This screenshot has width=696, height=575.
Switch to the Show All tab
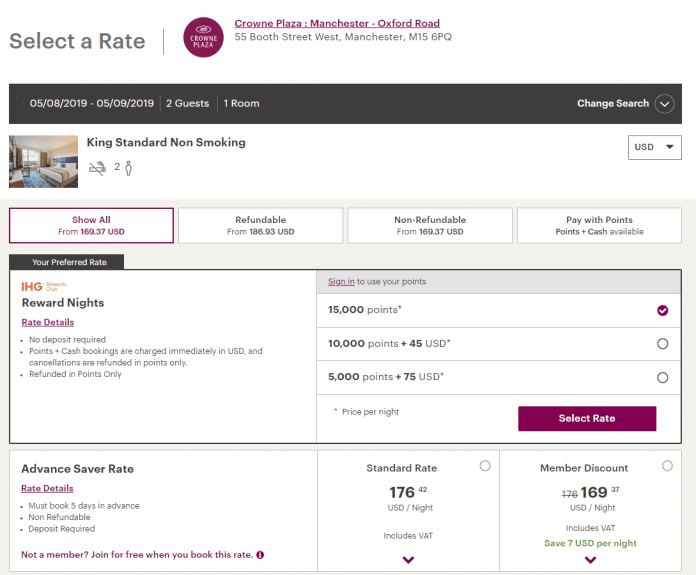click(91, 226)
